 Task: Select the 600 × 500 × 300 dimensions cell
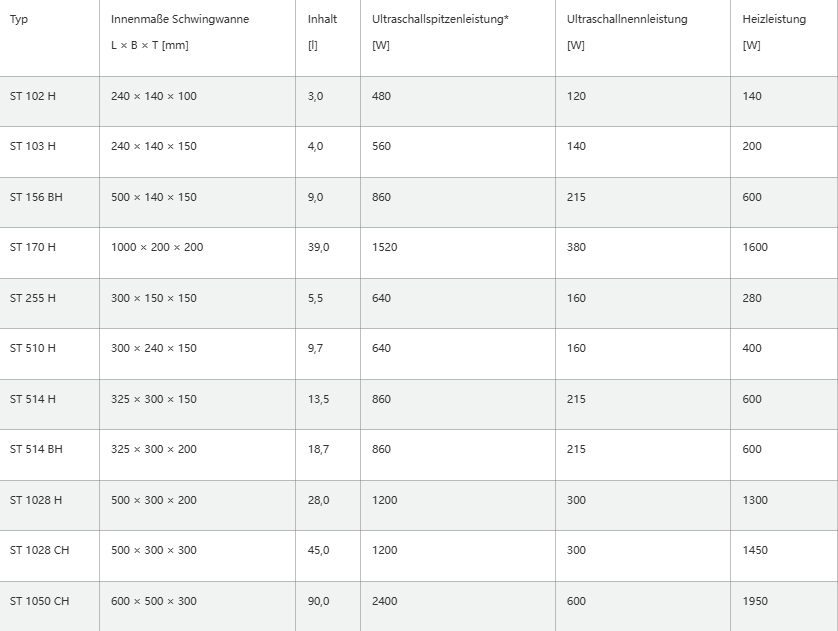tap(154, 601)
